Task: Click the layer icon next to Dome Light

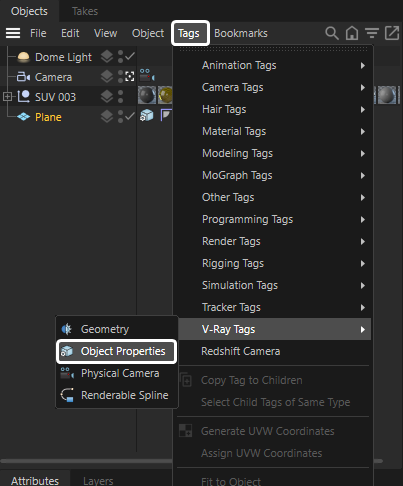Action: tap(107, 56)
